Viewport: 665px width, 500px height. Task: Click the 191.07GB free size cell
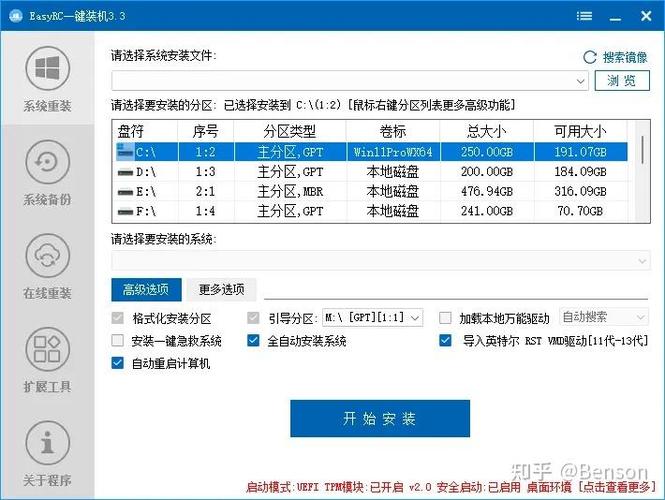580,152
